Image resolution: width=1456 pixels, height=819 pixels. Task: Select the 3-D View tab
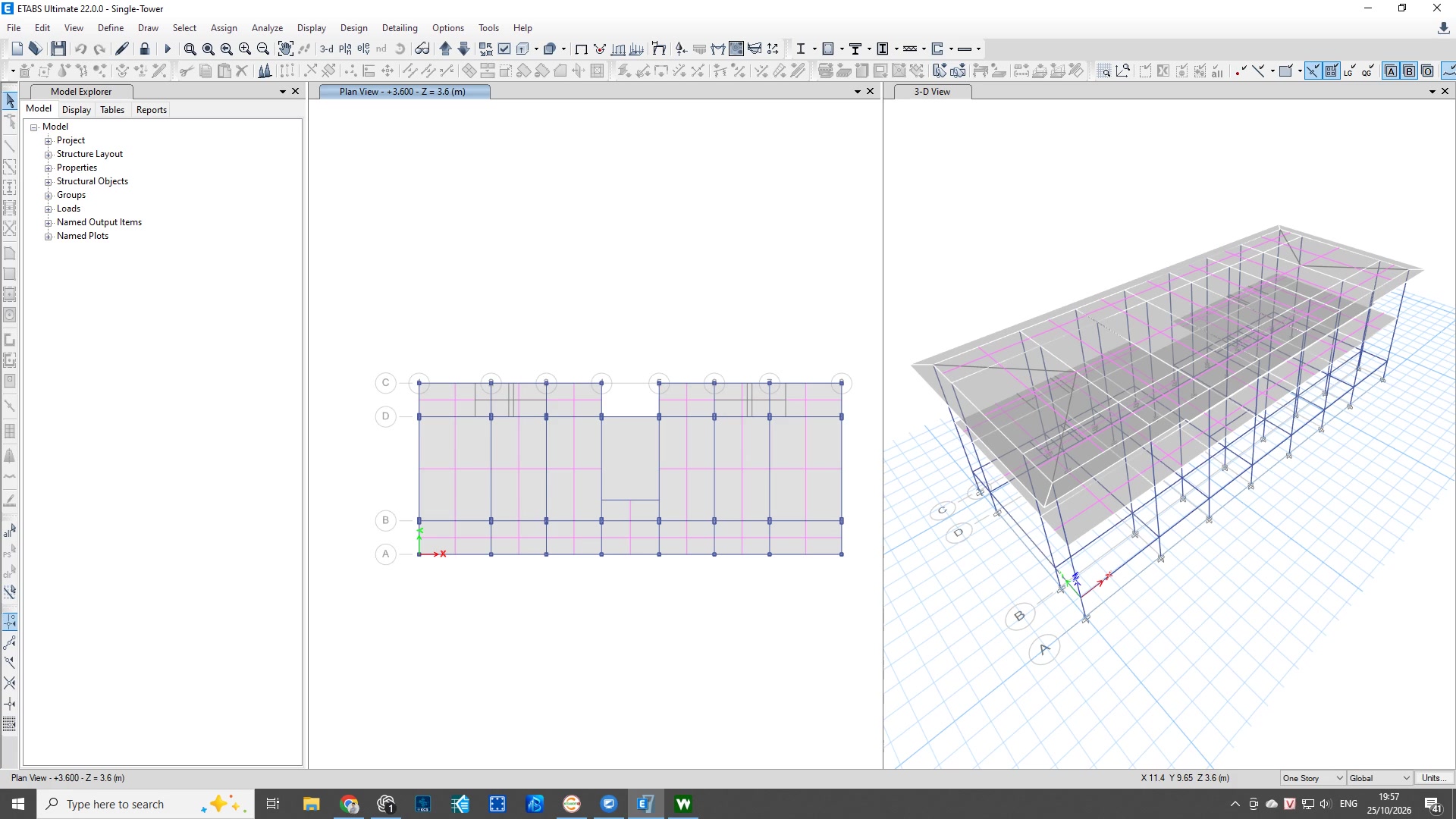(x=932, y=92)
